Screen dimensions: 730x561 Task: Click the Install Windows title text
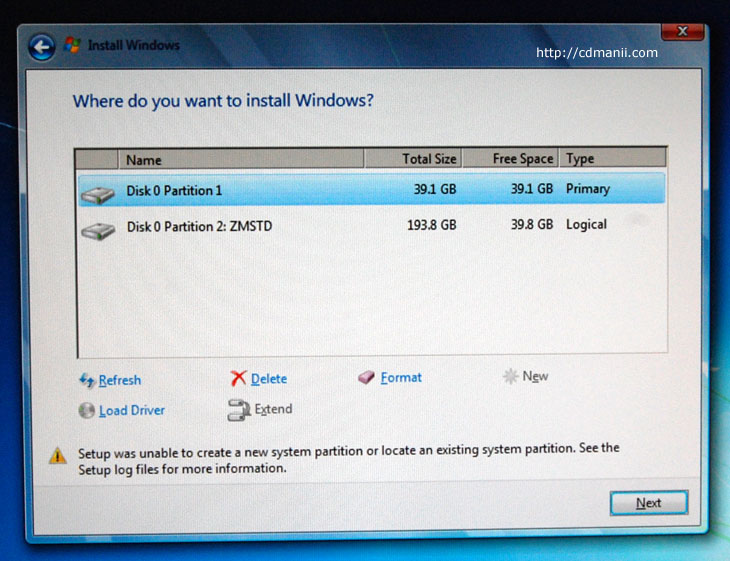[x=134, y=45]
